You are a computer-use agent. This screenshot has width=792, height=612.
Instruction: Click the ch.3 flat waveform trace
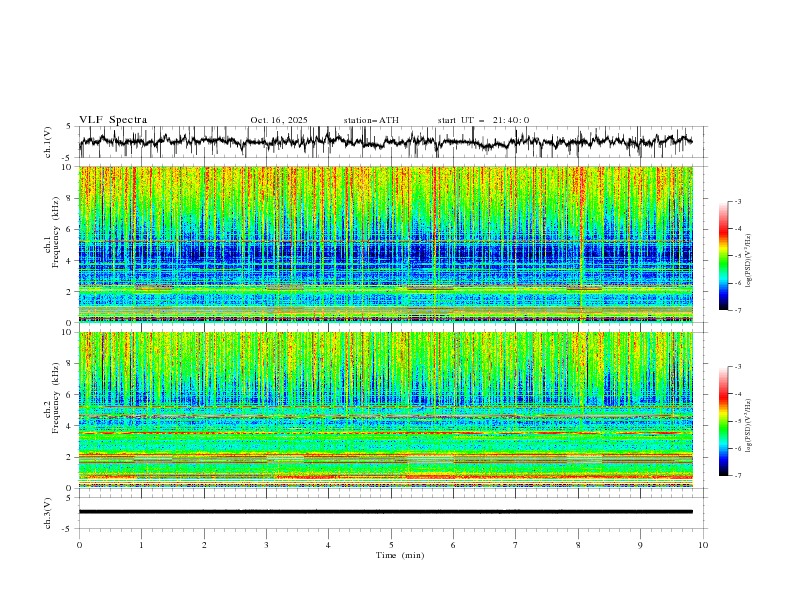coord(386,512)
